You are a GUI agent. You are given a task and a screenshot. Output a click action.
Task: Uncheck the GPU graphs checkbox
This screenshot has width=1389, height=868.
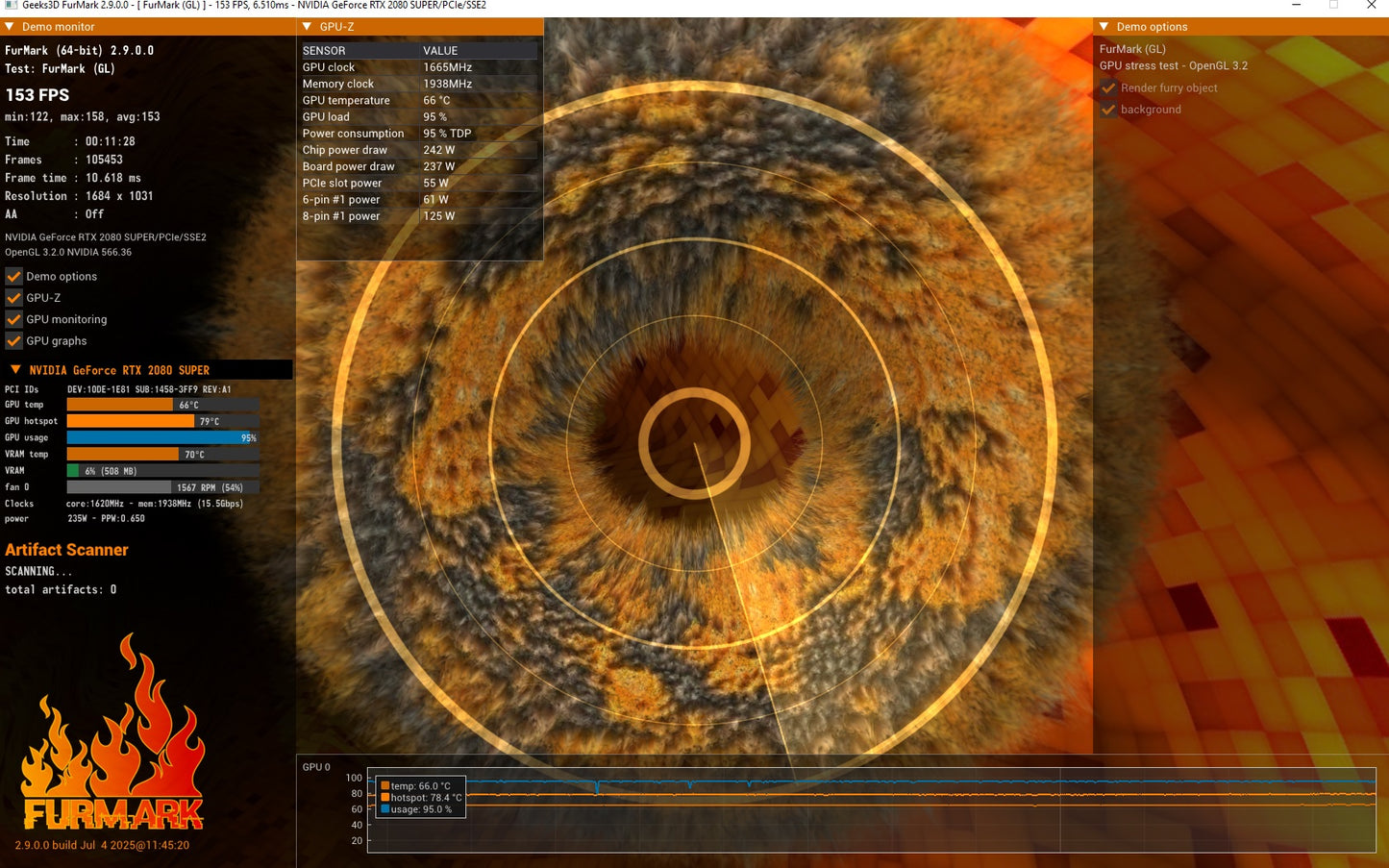(x=13, y=341)
